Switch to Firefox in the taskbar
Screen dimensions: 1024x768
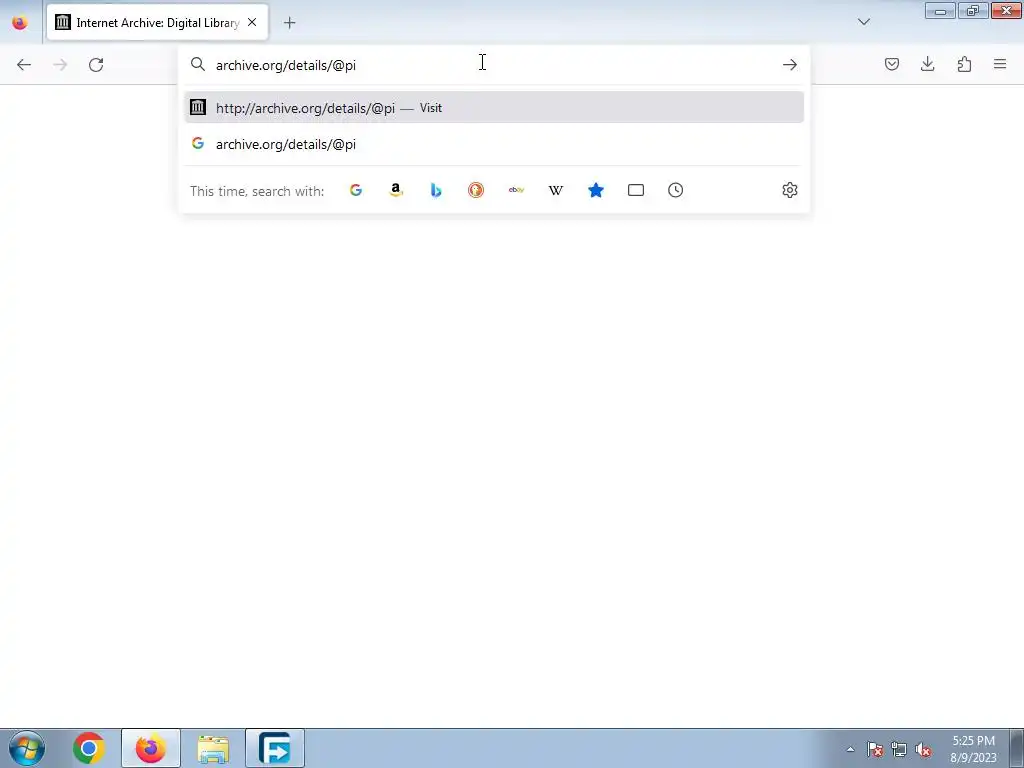click(151, 748)
